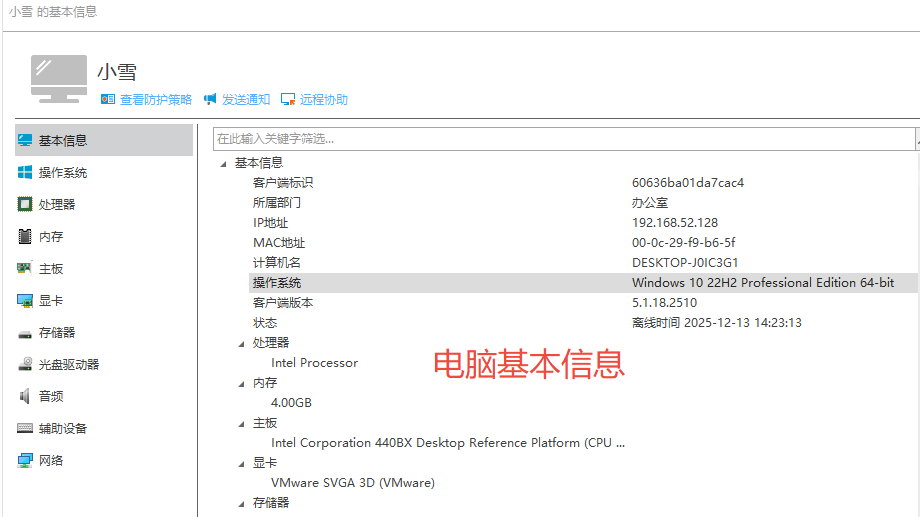This screenshot has width=920, height=517.
Task: Collapse the 主板 tree group
Action: 241,424
